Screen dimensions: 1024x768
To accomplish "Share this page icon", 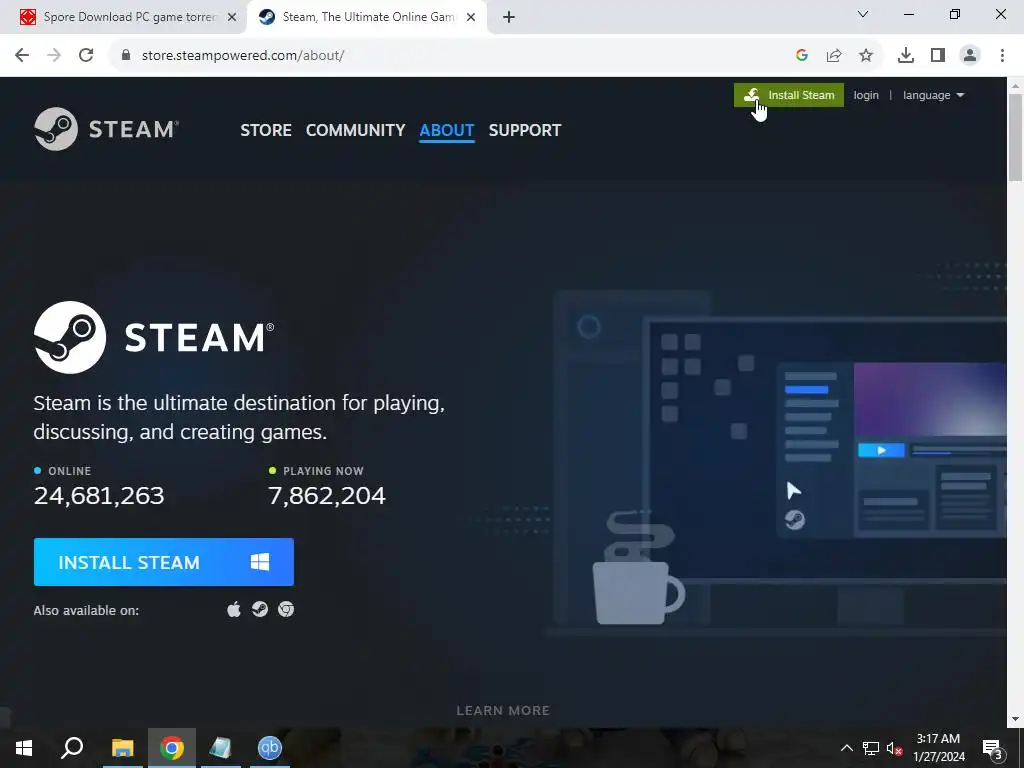I will coord(834,56).
